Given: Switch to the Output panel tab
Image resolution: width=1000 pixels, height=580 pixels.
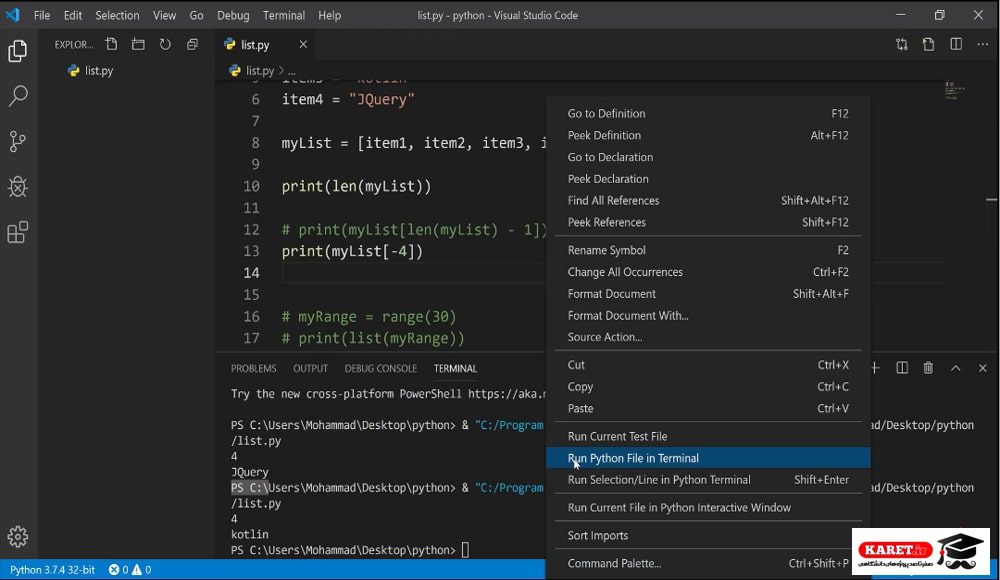Looking at the screenshot, I should click(x=311, y=369).
